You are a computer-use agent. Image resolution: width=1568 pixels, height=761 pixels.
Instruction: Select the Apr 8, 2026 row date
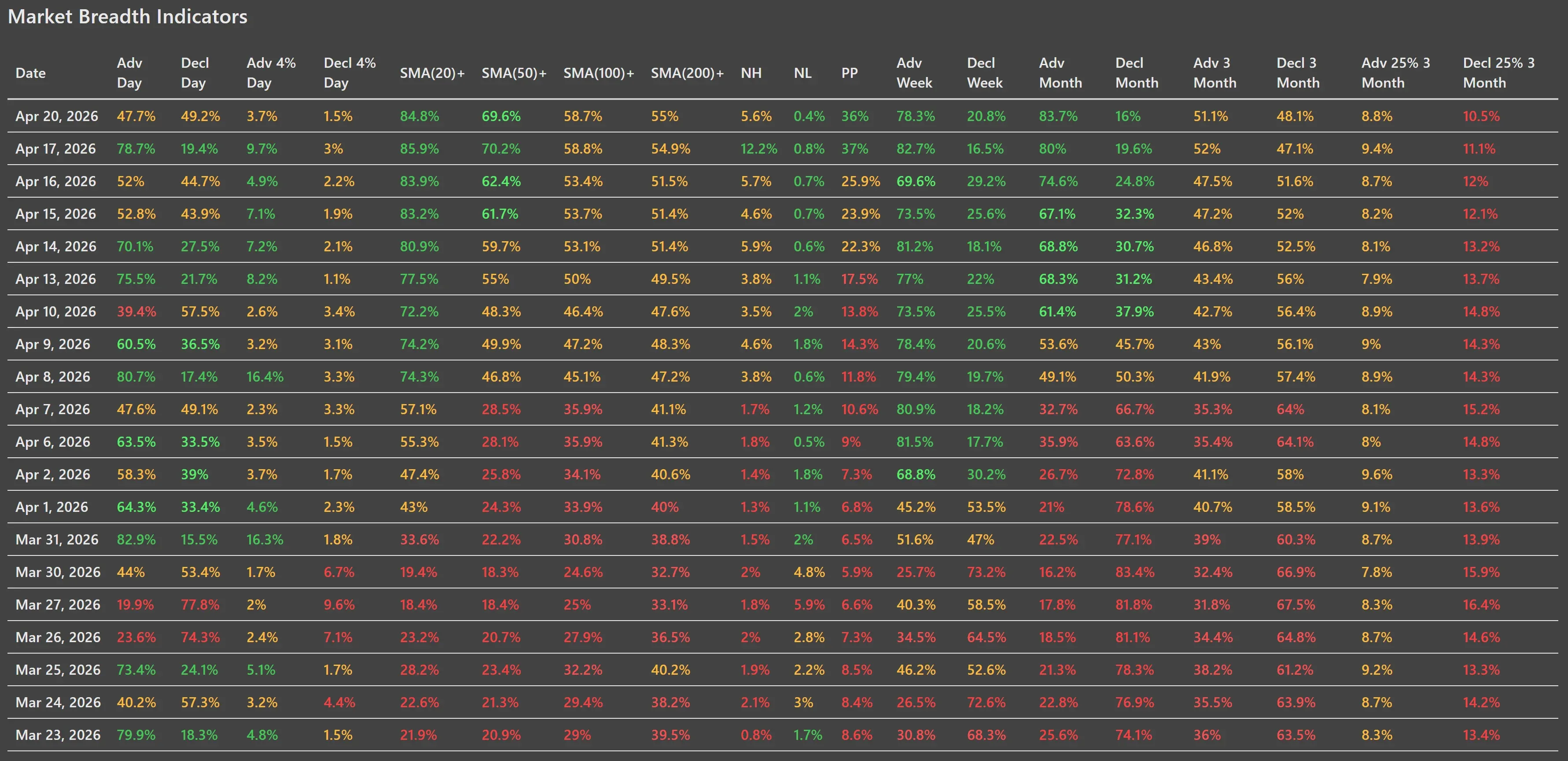pos(53,377)
